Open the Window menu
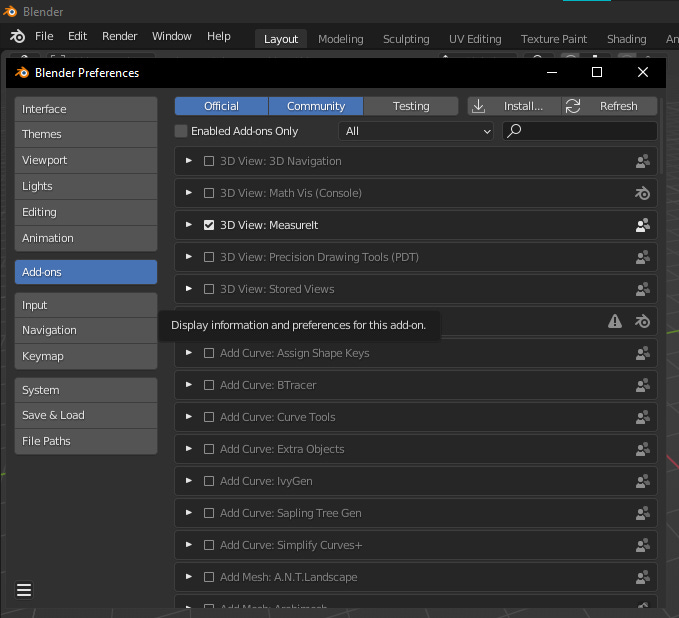Viewport: 679px width, 618px height. 172,36
